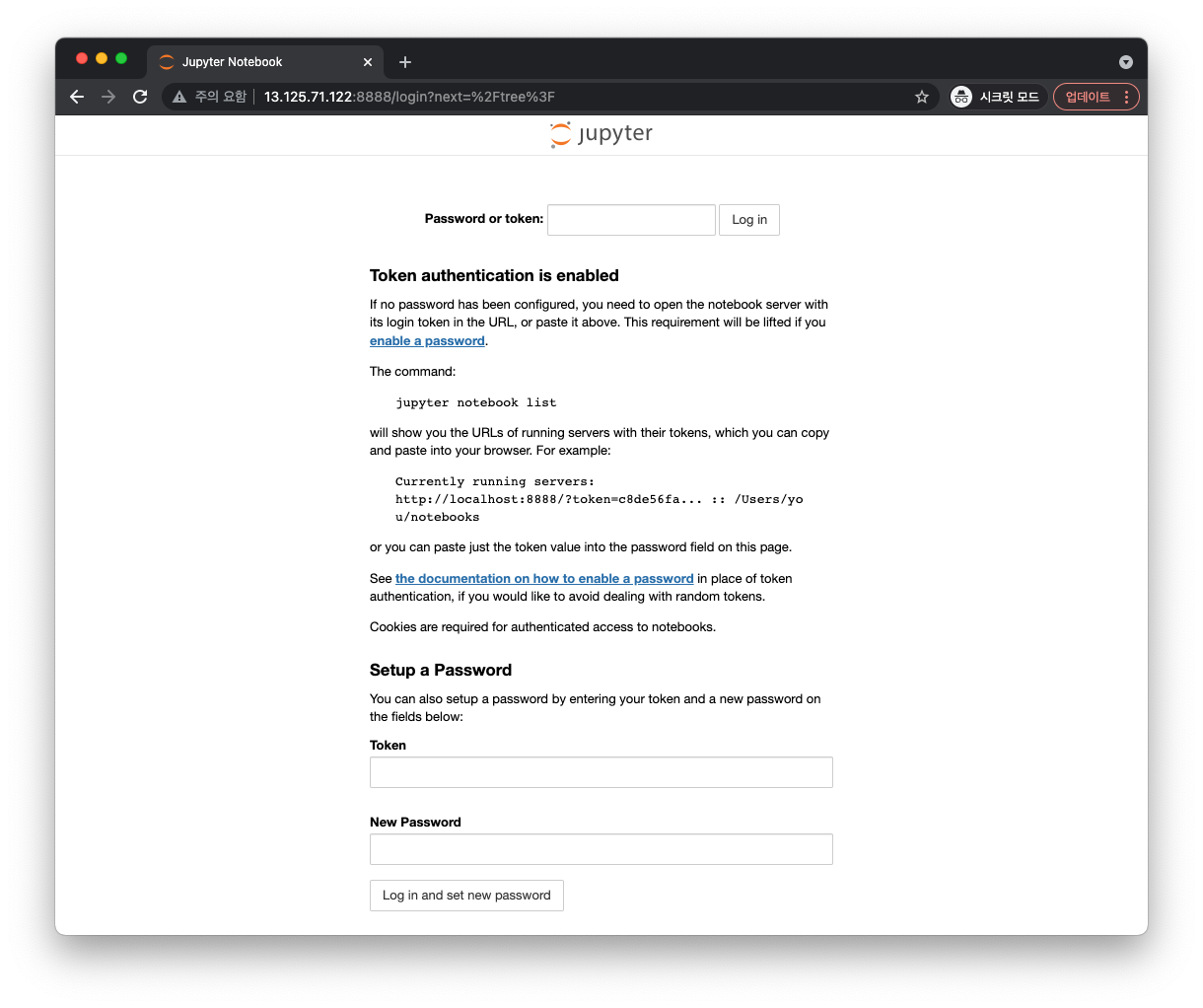This screenshot has width=1203, height=1008.
Task: Bookmark this page with the star icon
Action: 922,97
